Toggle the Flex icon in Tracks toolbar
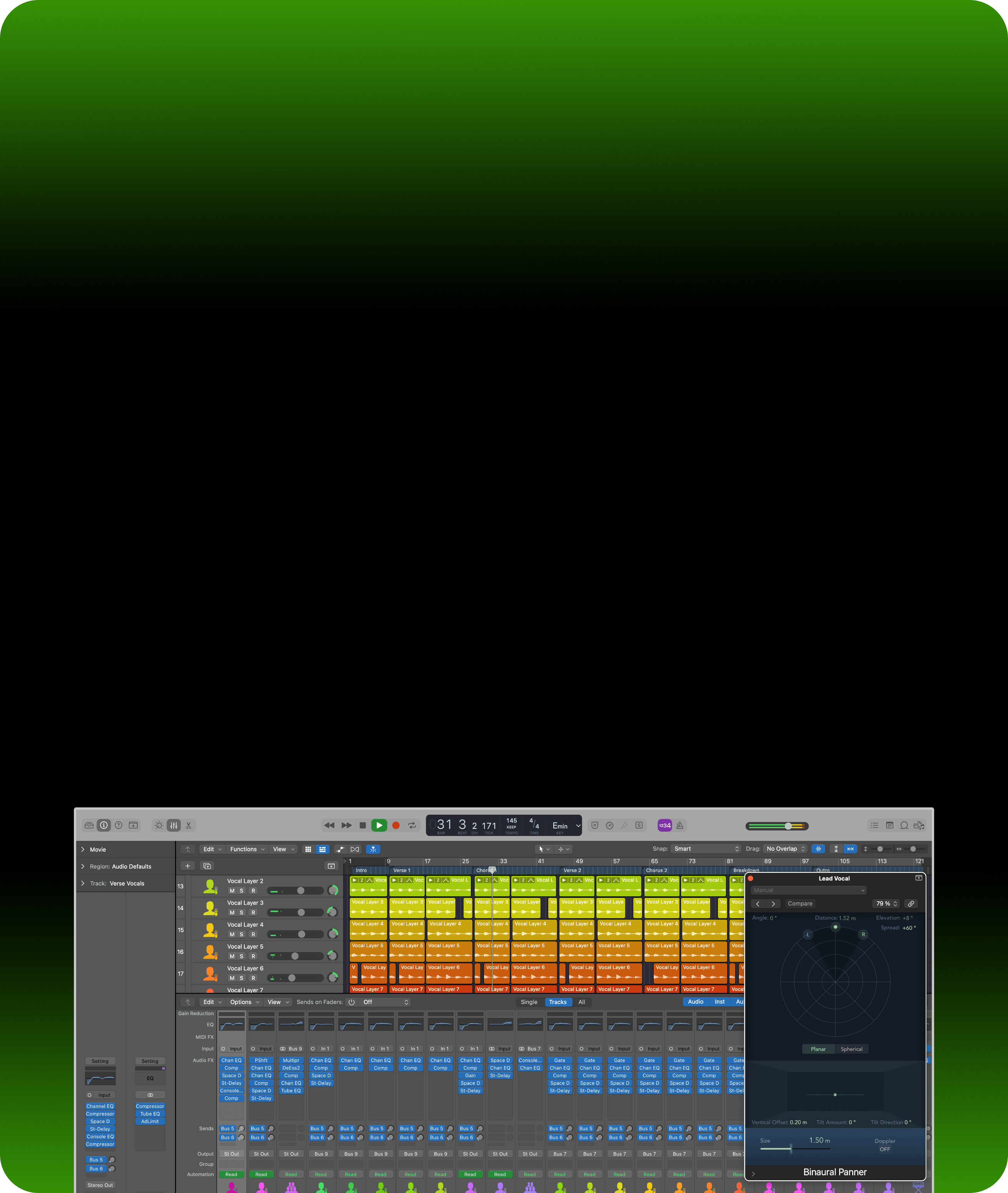Screen dimensions: 1008x1193 (x=355, y=849)
